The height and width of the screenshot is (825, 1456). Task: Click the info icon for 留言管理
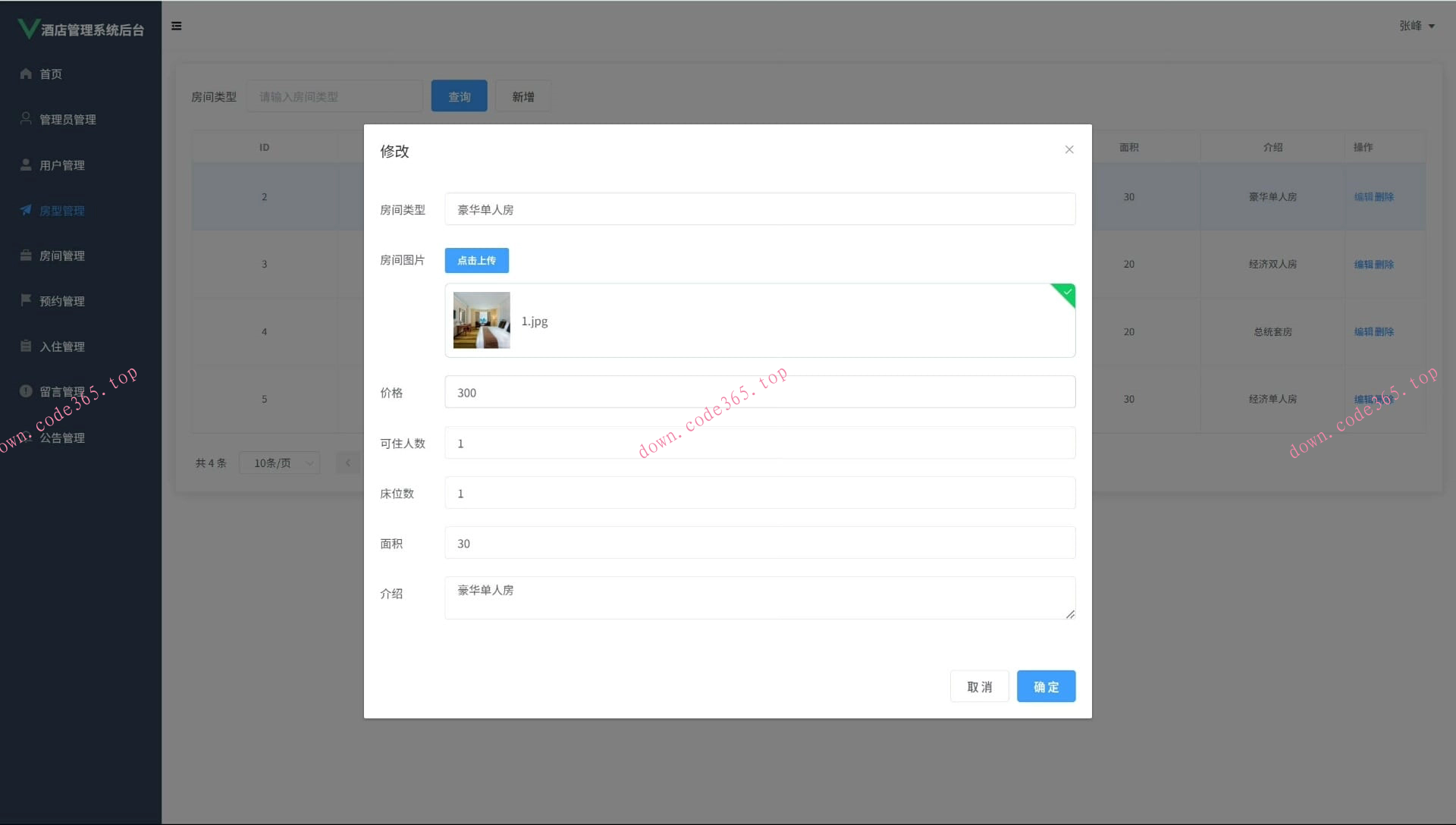click(x=26, y=391)
